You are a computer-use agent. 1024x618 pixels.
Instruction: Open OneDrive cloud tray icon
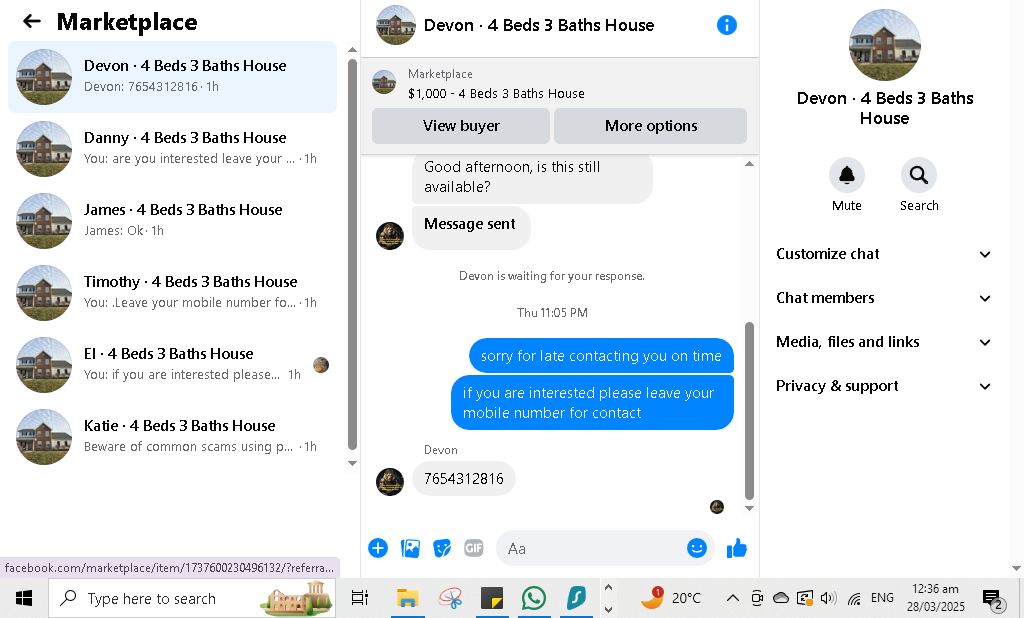pyautogui.click(x=781, y=598)
